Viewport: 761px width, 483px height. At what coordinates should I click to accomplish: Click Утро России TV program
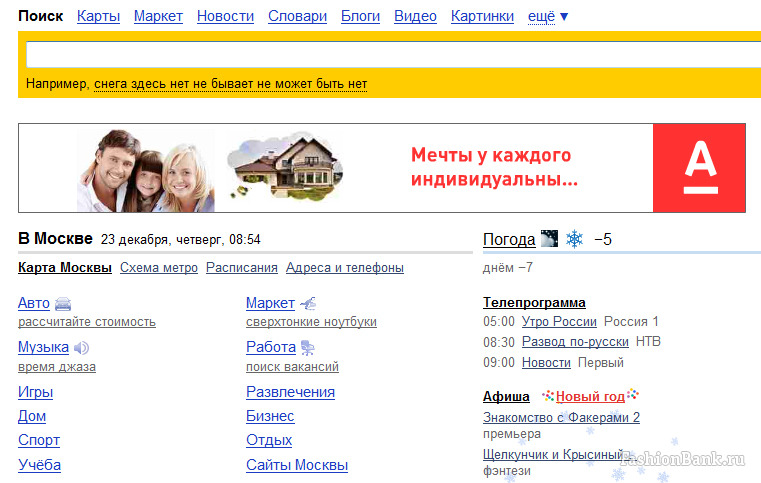tap(560, 322)
